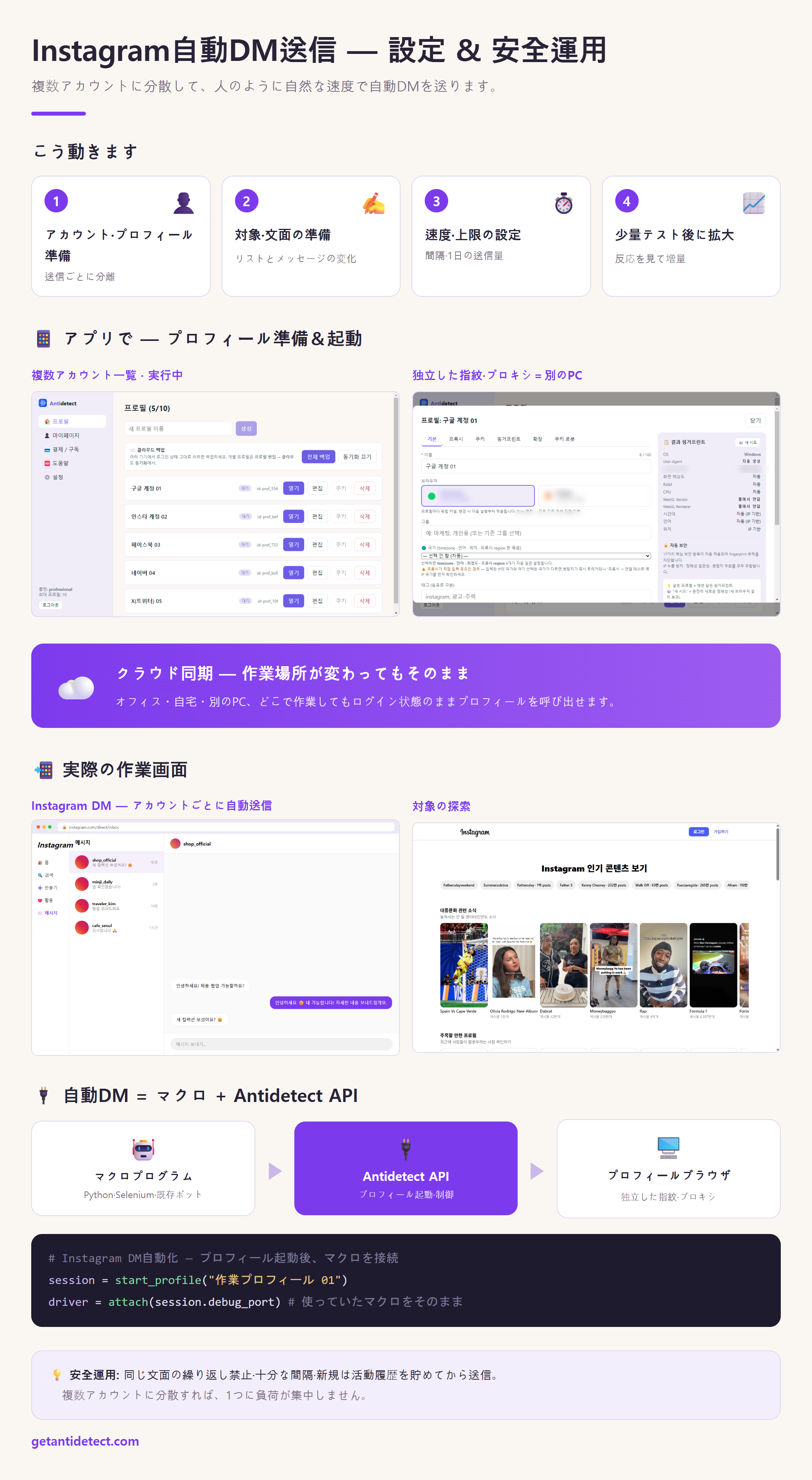Switch to the 쿠키 tab in profile editor

(x=479, y=439)
